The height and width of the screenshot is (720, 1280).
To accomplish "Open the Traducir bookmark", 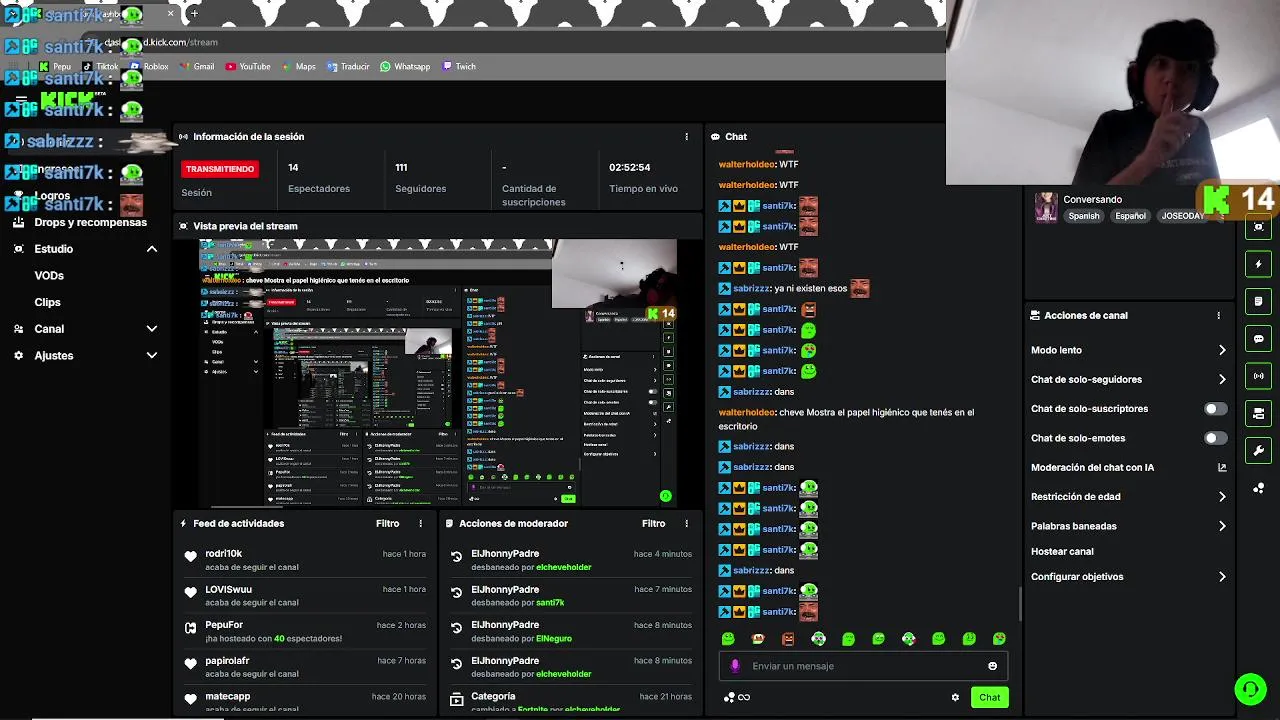I will click(x=348, y=67).
